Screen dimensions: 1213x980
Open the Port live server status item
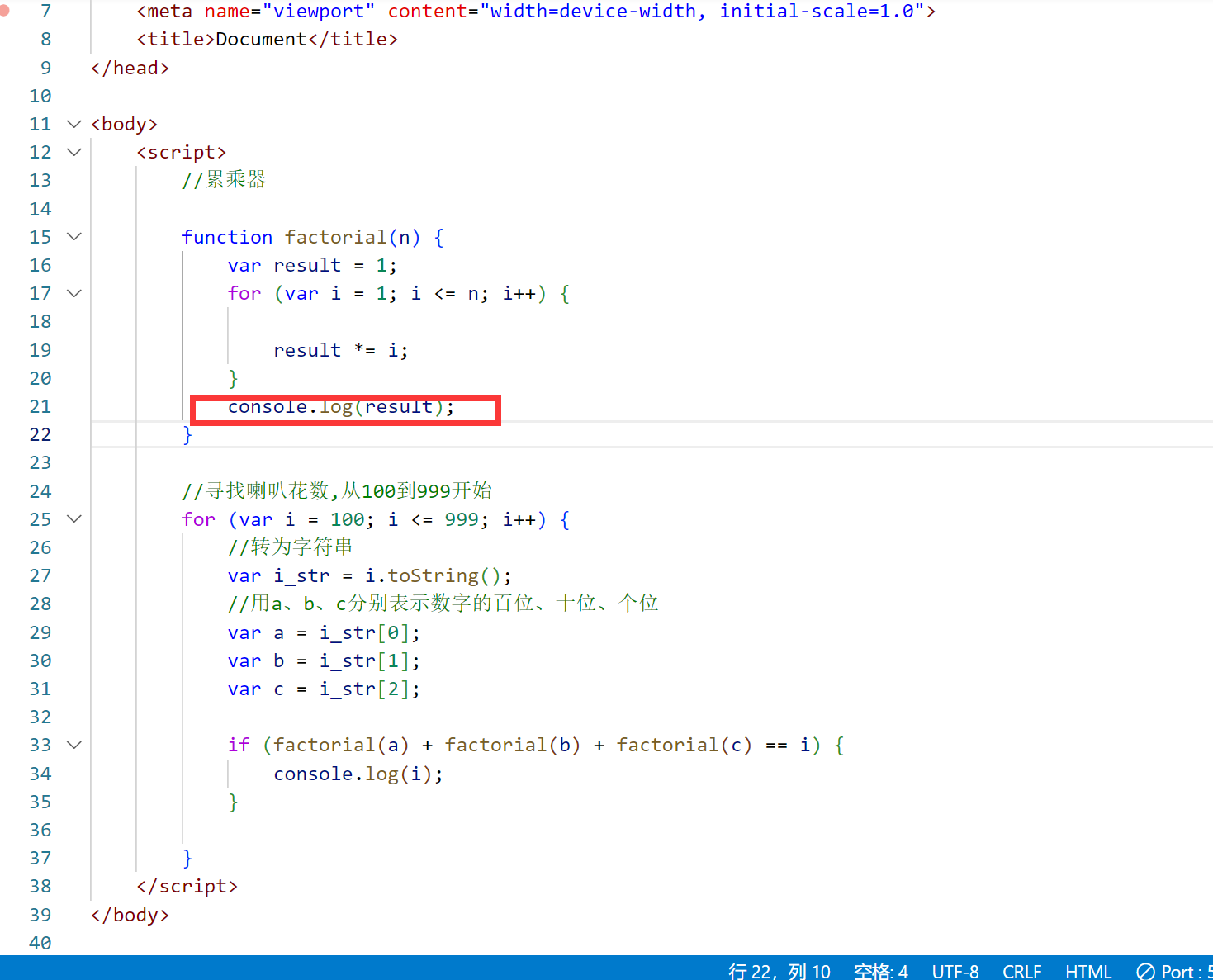[1174, 971]
